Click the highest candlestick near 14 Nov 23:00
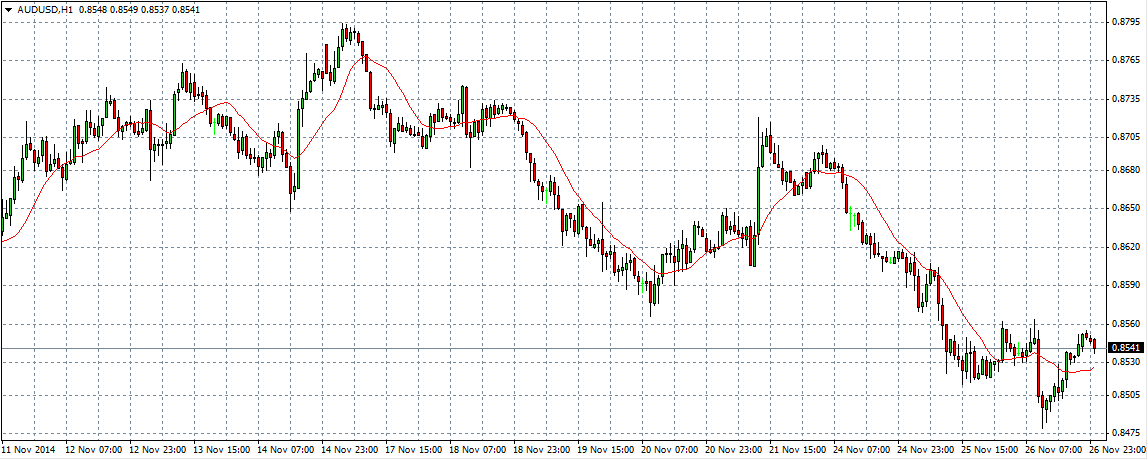1148x460 pixels. (x=344, y=35)
